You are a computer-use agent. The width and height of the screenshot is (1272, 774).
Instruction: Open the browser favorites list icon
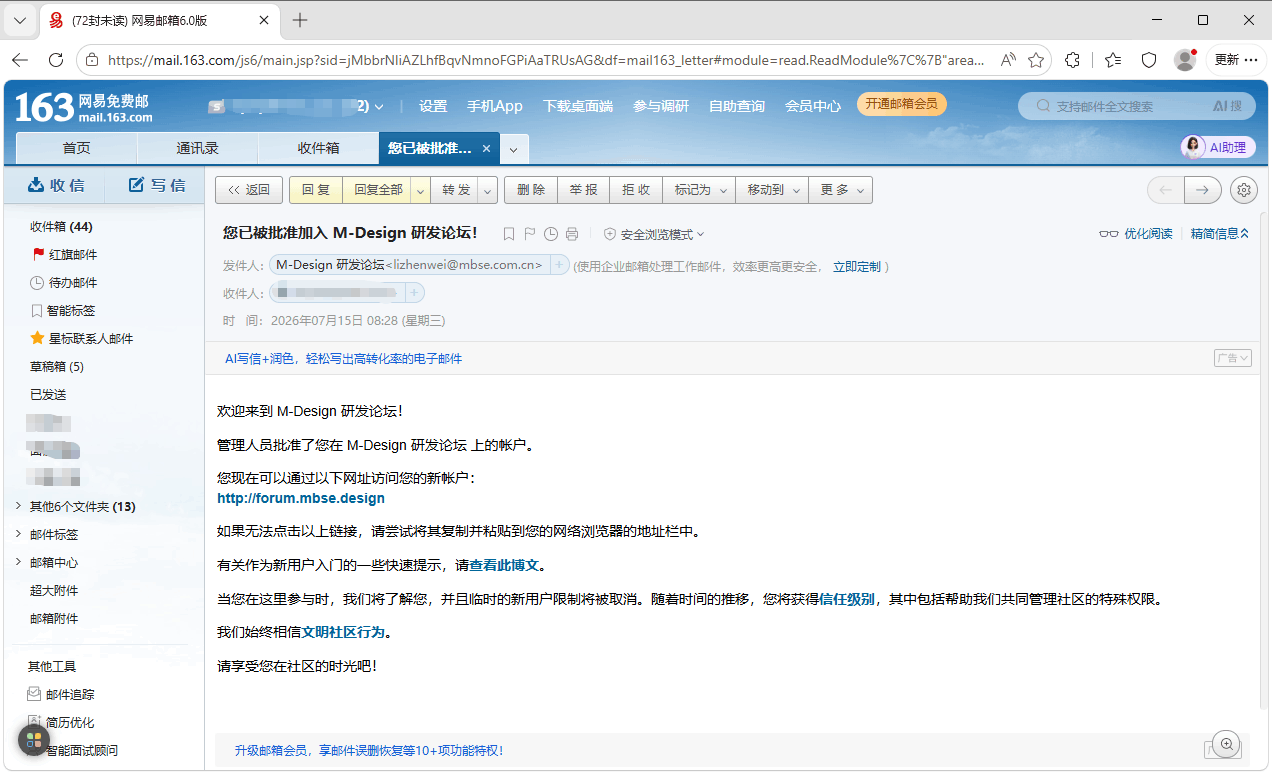click(1113, 60)
